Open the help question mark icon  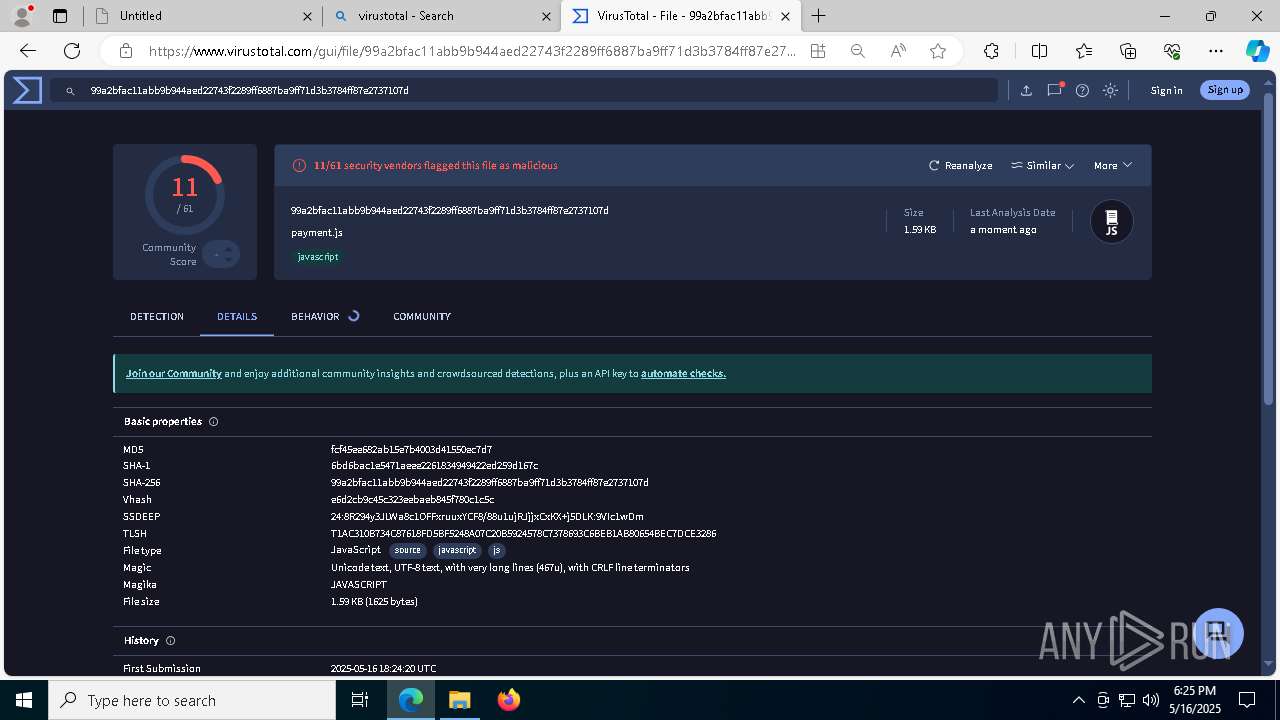click(1082, 90)
